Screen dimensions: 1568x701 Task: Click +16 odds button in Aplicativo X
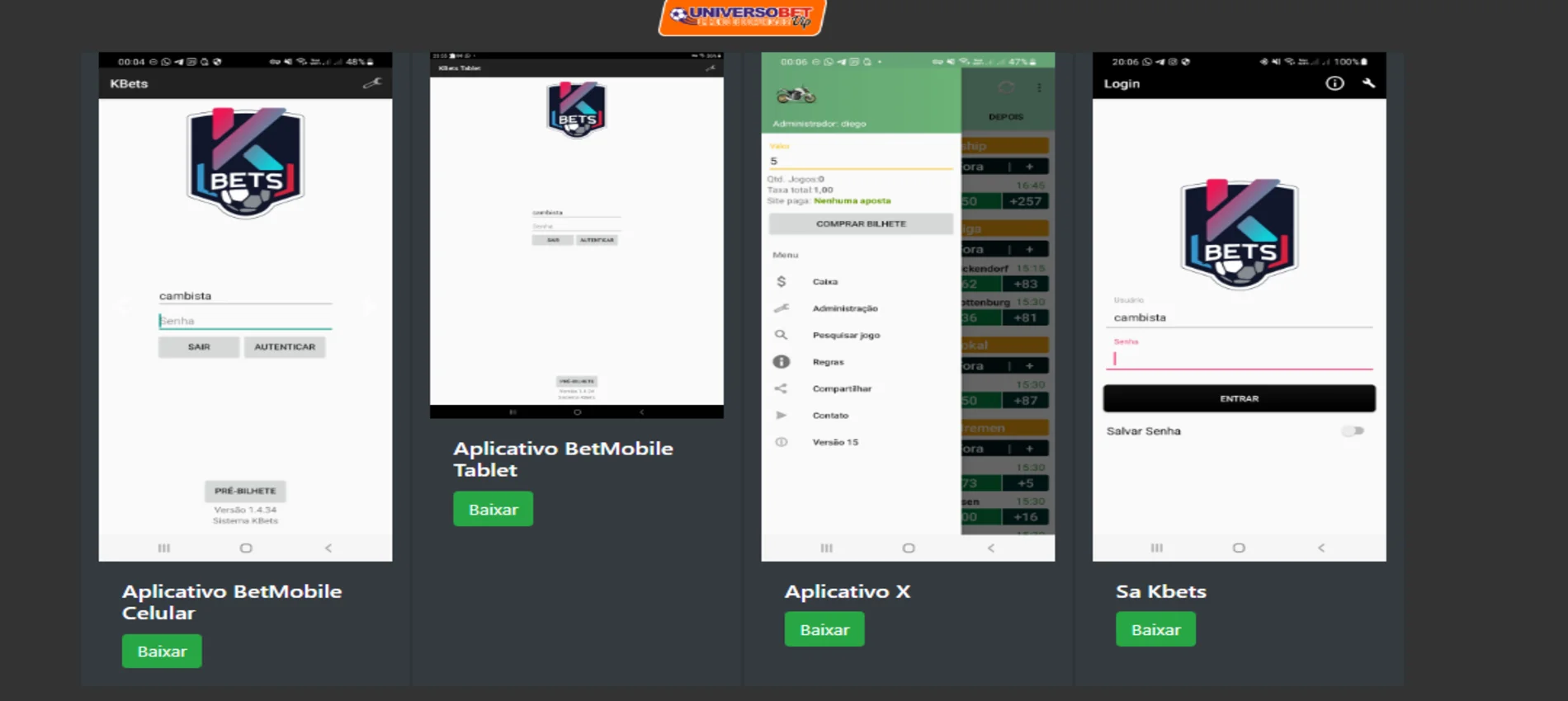[x=1025, y=517]
